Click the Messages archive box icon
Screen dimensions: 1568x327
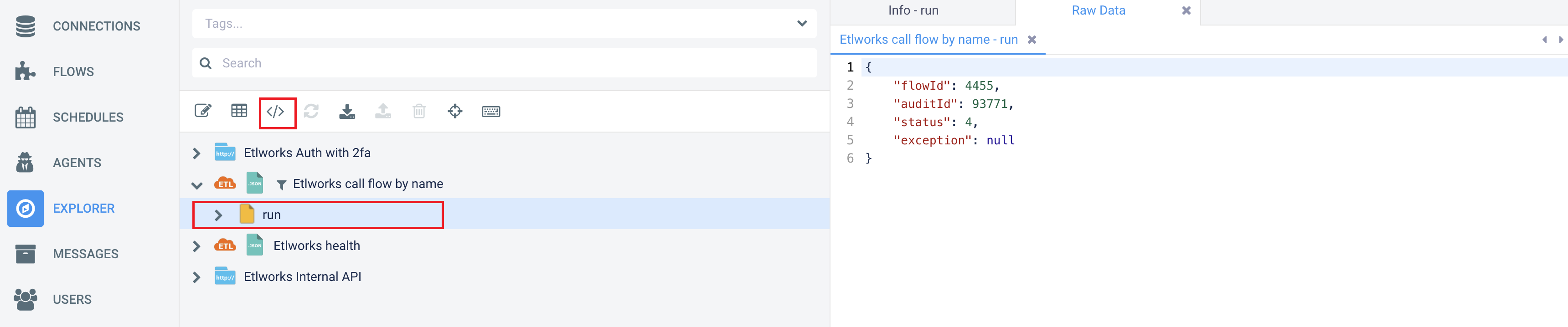[x=25, y=254]
